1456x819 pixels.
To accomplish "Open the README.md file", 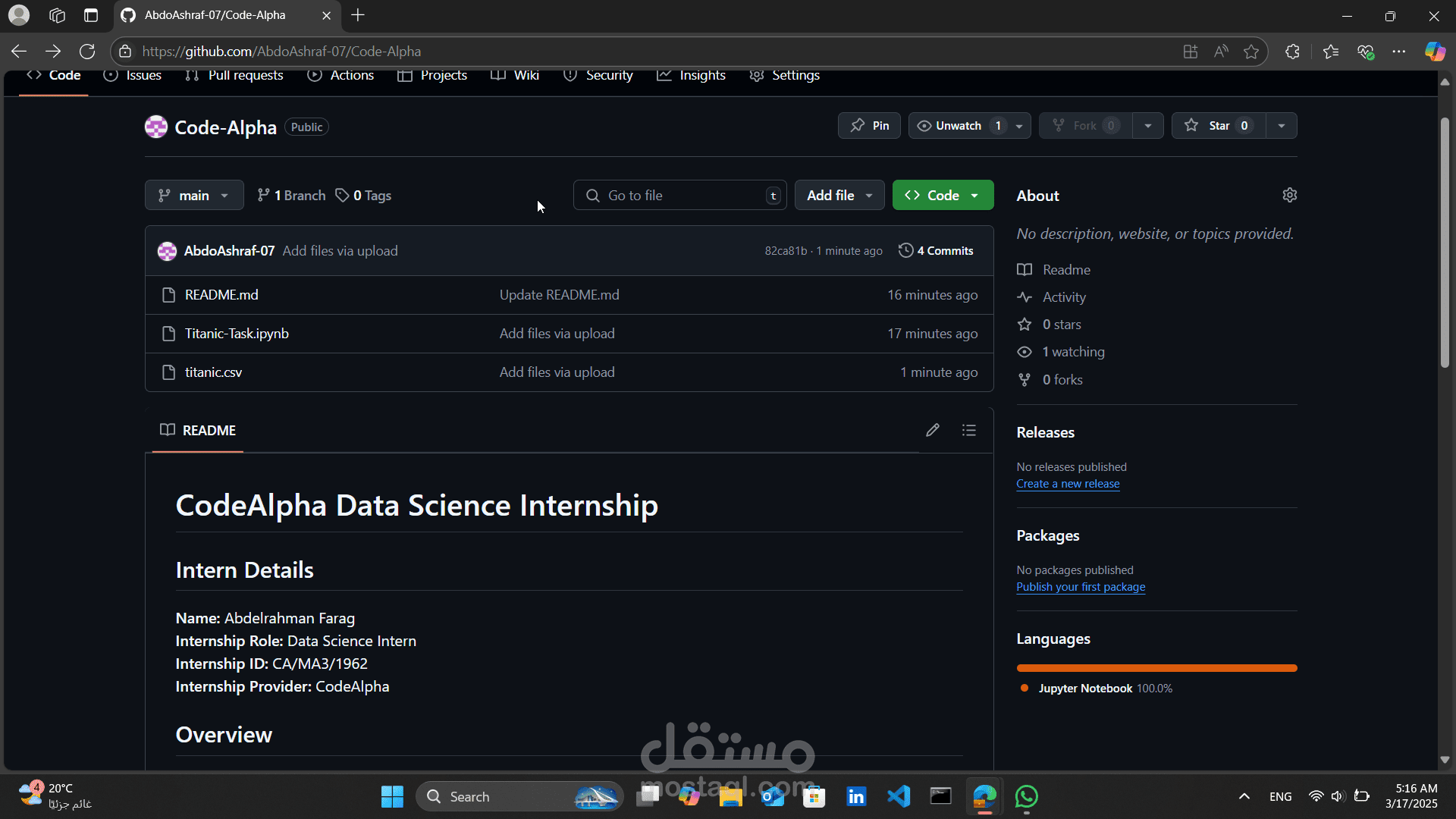I will tap(221, 295).
